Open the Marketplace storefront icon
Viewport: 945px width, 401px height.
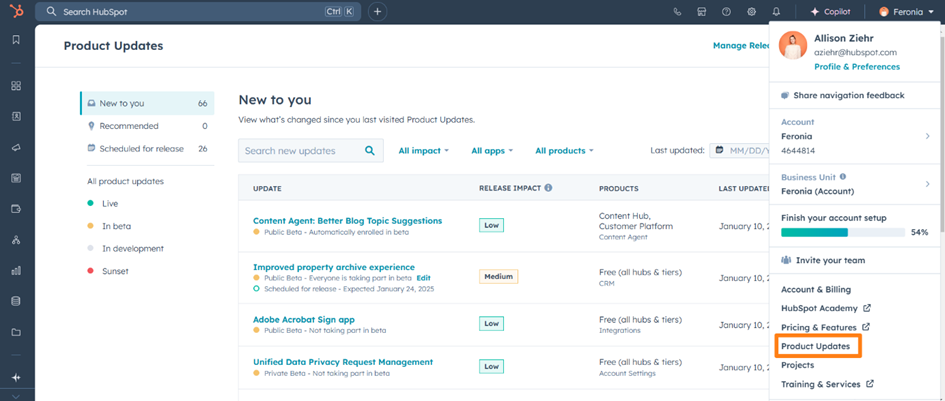click(x=702, y=11)
